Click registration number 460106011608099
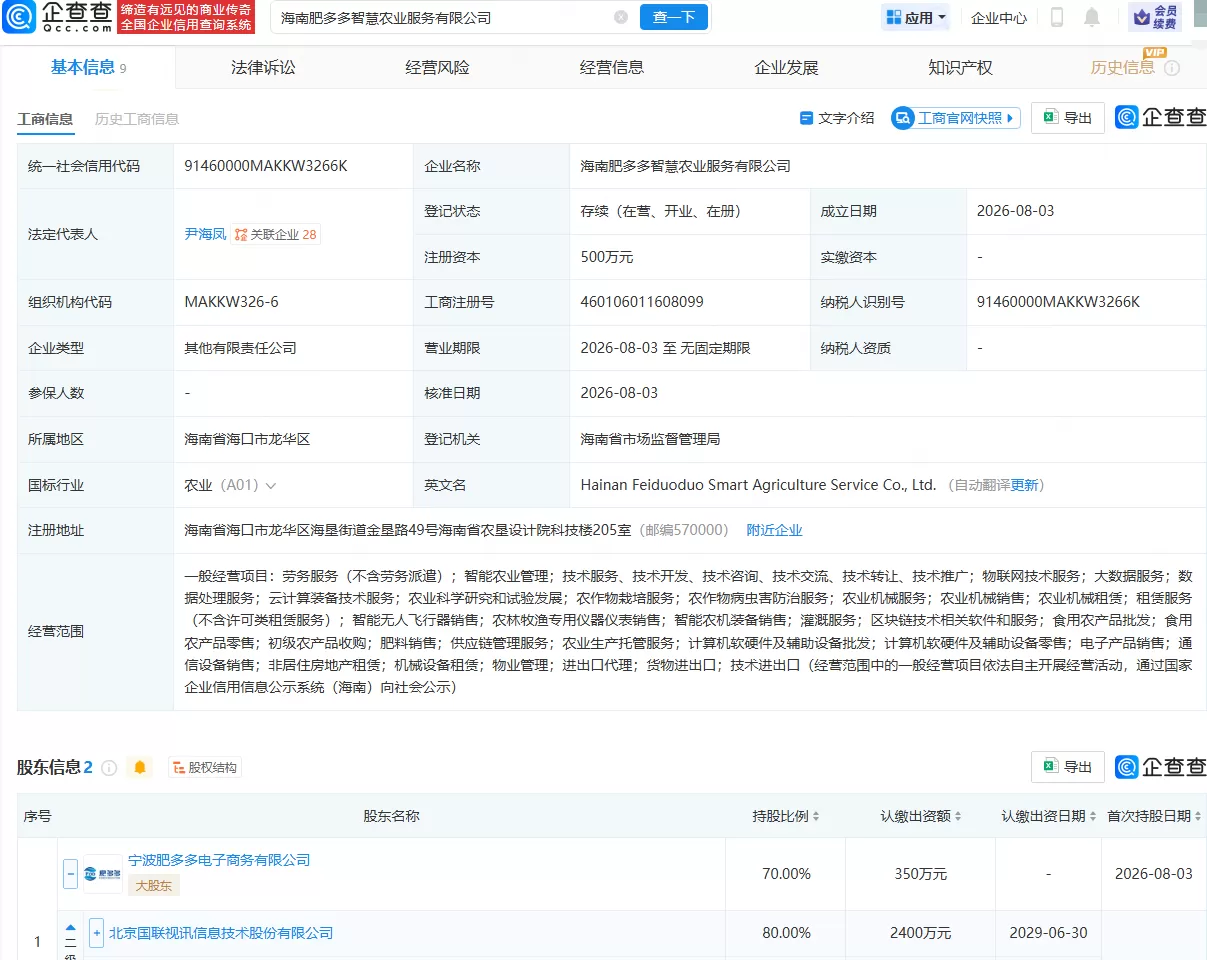The image size is (1207, 960). (642, 302)
